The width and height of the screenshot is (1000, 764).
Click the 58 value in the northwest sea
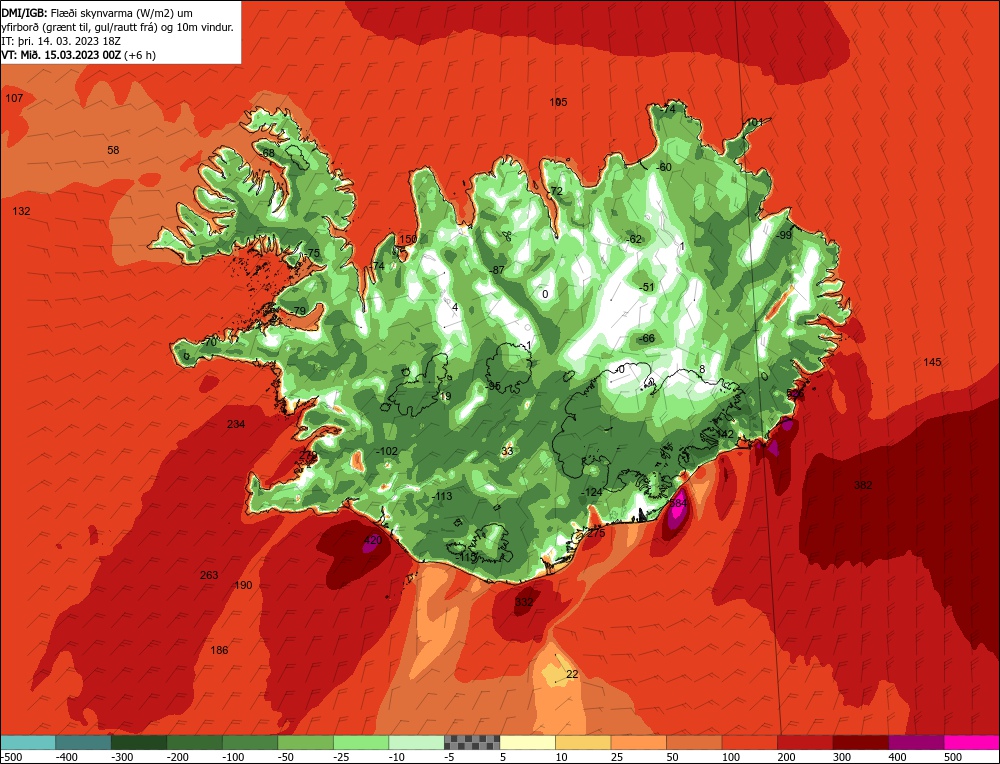click(113, 151)
